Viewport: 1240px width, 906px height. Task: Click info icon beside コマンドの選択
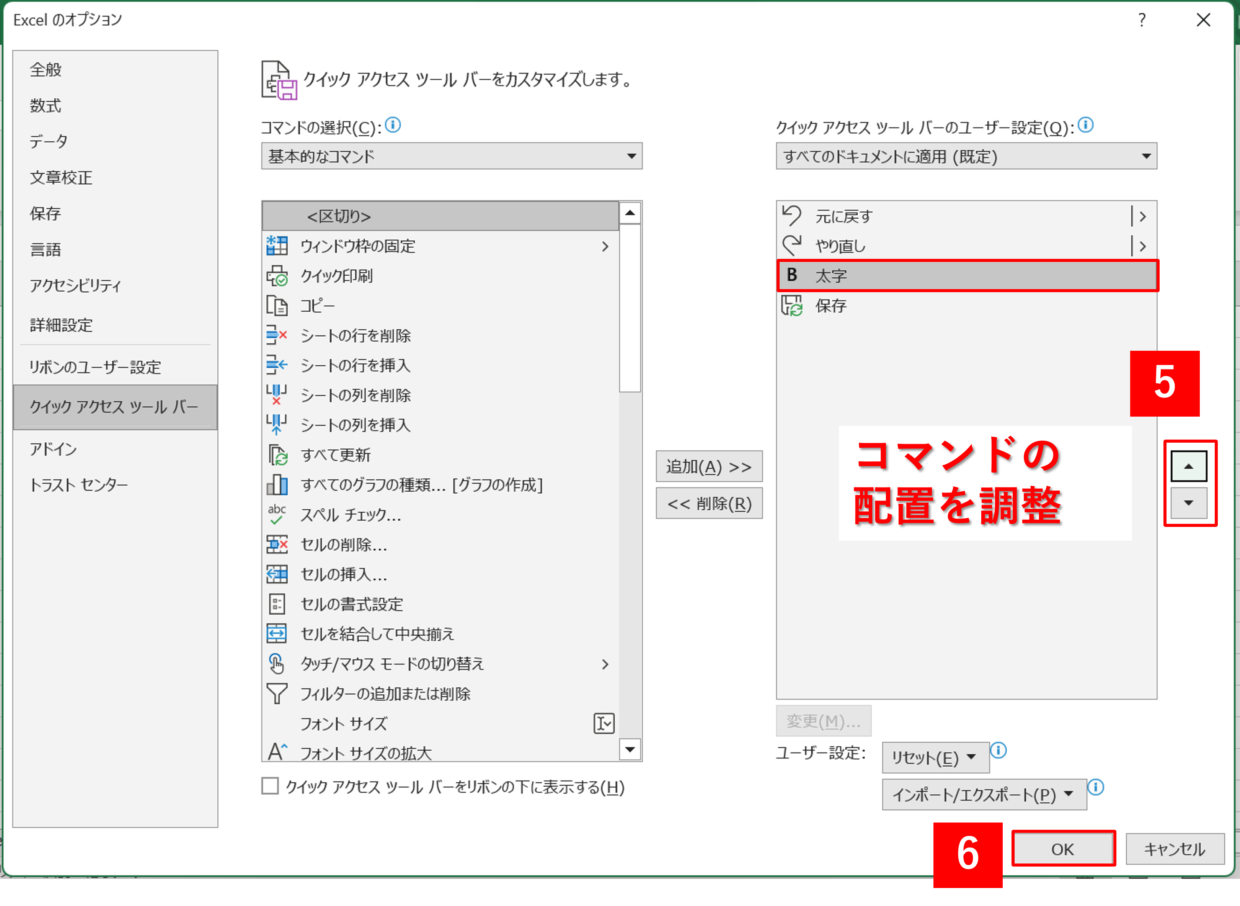click(x=393, y=126)
